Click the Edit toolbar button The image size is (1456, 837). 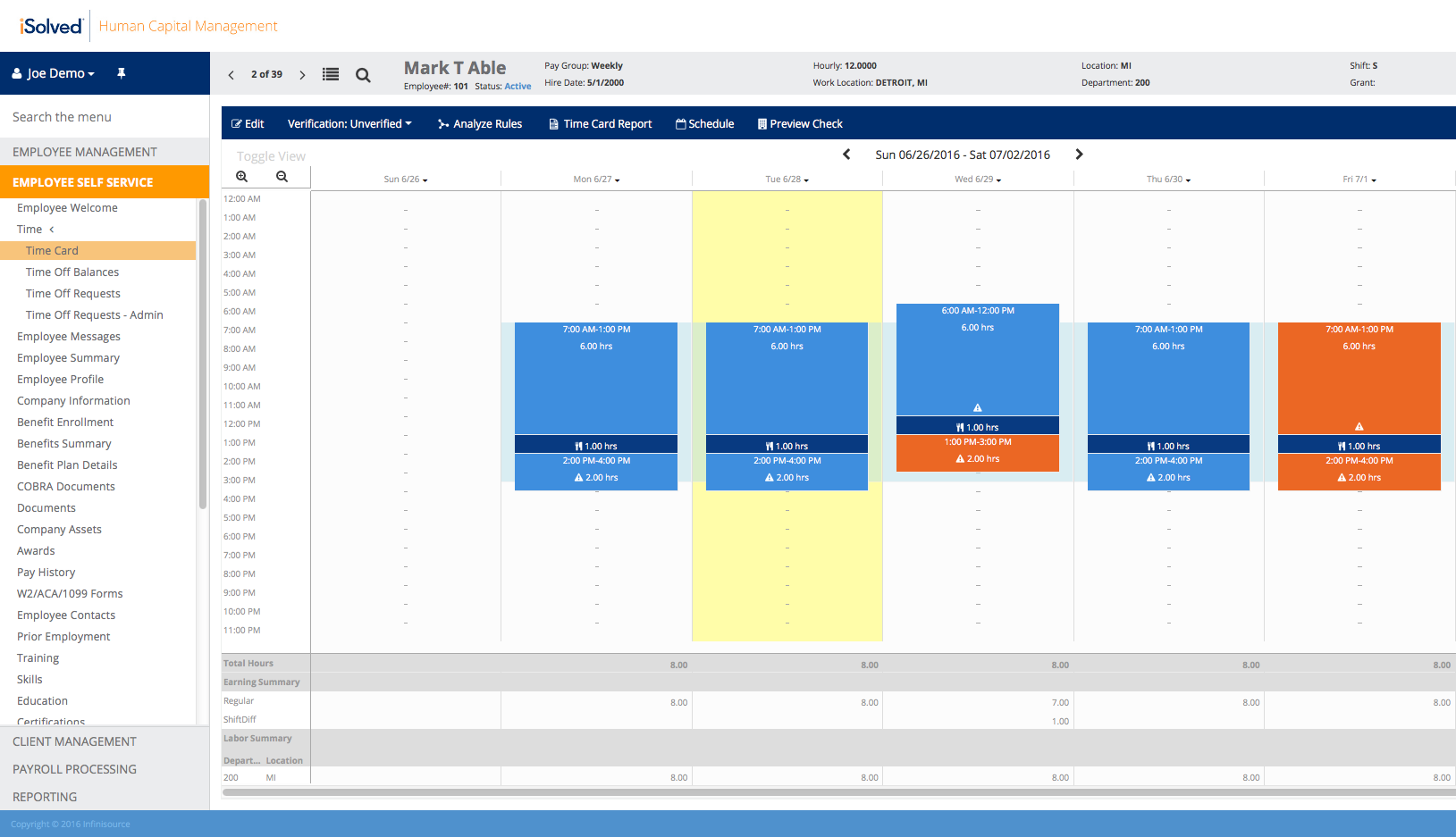tap(248, 124)
